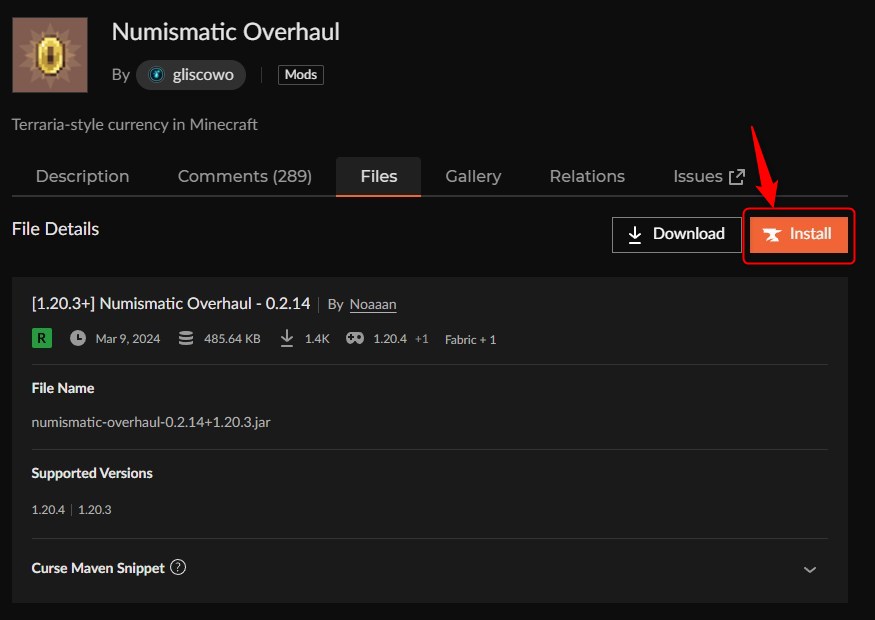
Task: Expand the Curse Maven Snippet section
Action: pyautogui.click(x=809, y=568)
